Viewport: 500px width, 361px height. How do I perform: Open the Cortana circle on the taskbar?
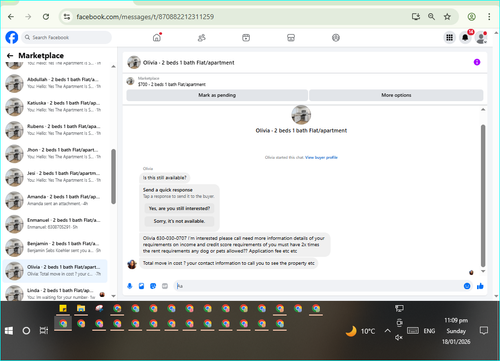26,331
